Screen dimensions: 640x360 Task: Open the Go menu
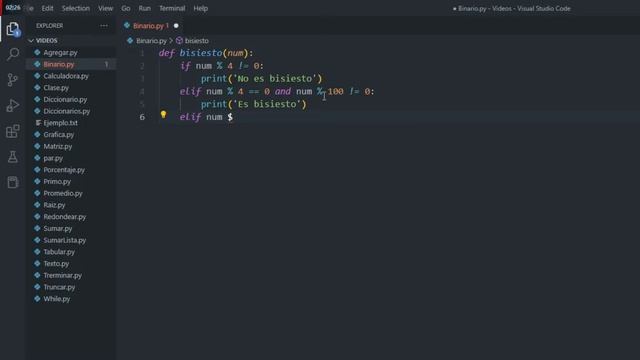126,8
